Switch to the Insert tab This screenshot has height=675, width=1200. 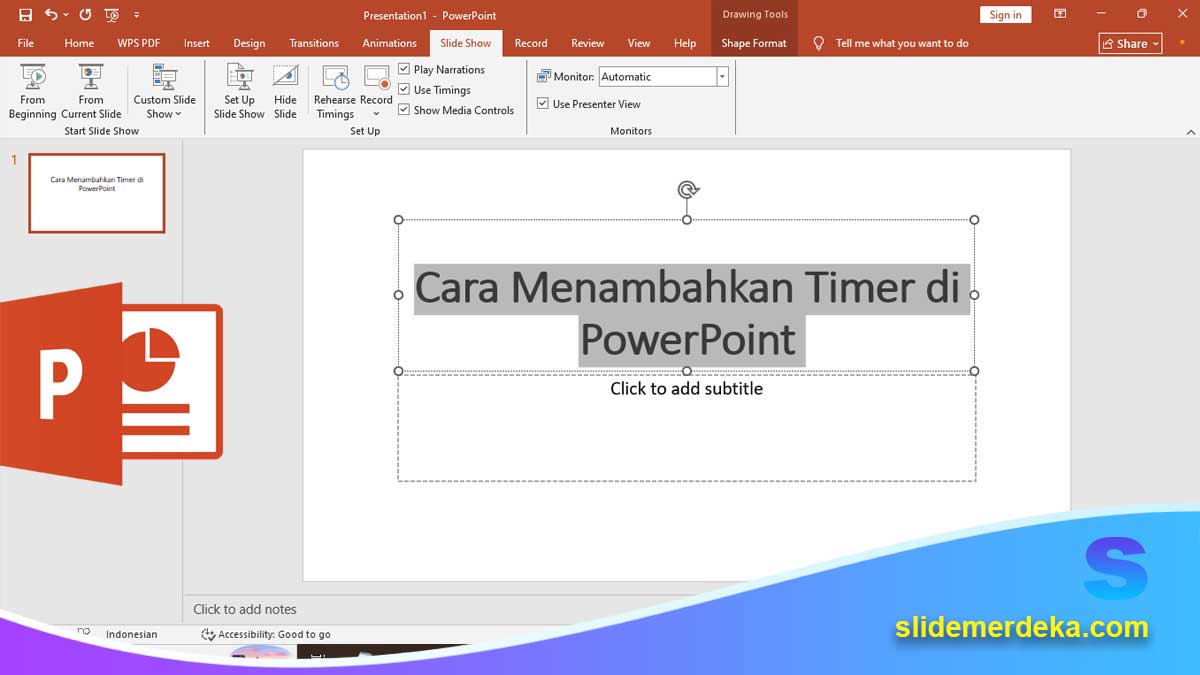(197, 43)
